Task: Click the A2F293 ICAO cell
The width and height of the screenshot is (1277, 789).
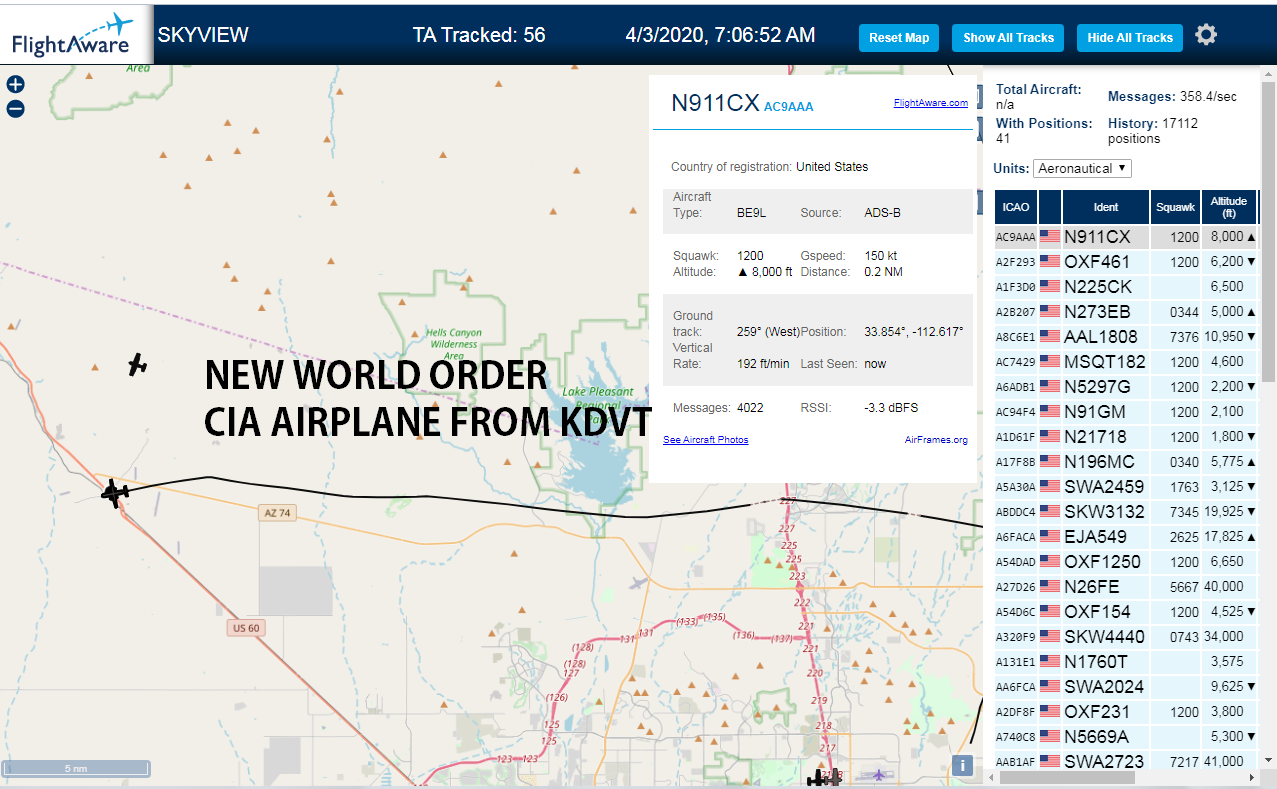Action: 1016,262
